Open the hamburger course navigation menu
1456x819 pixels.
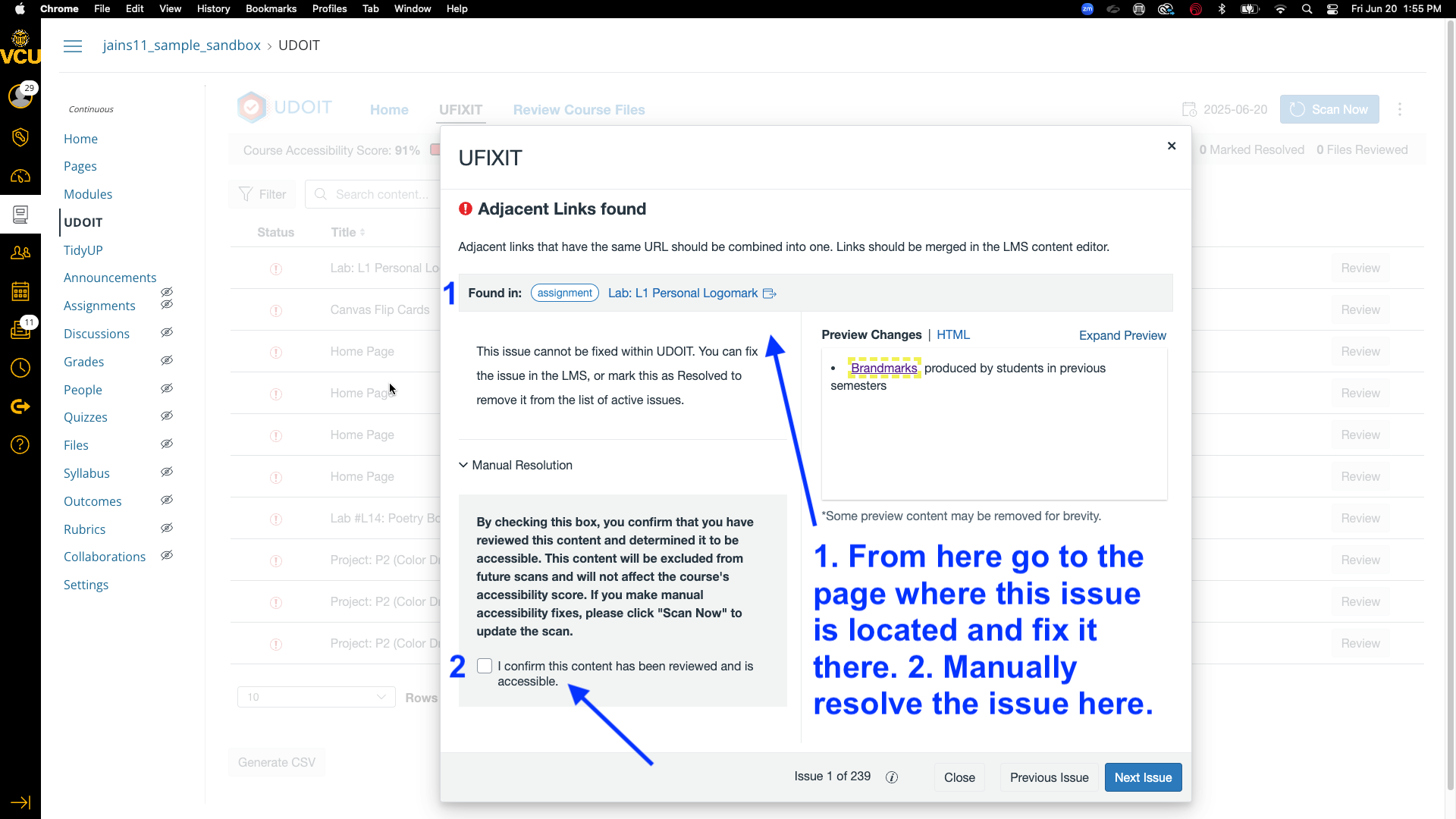73,45
